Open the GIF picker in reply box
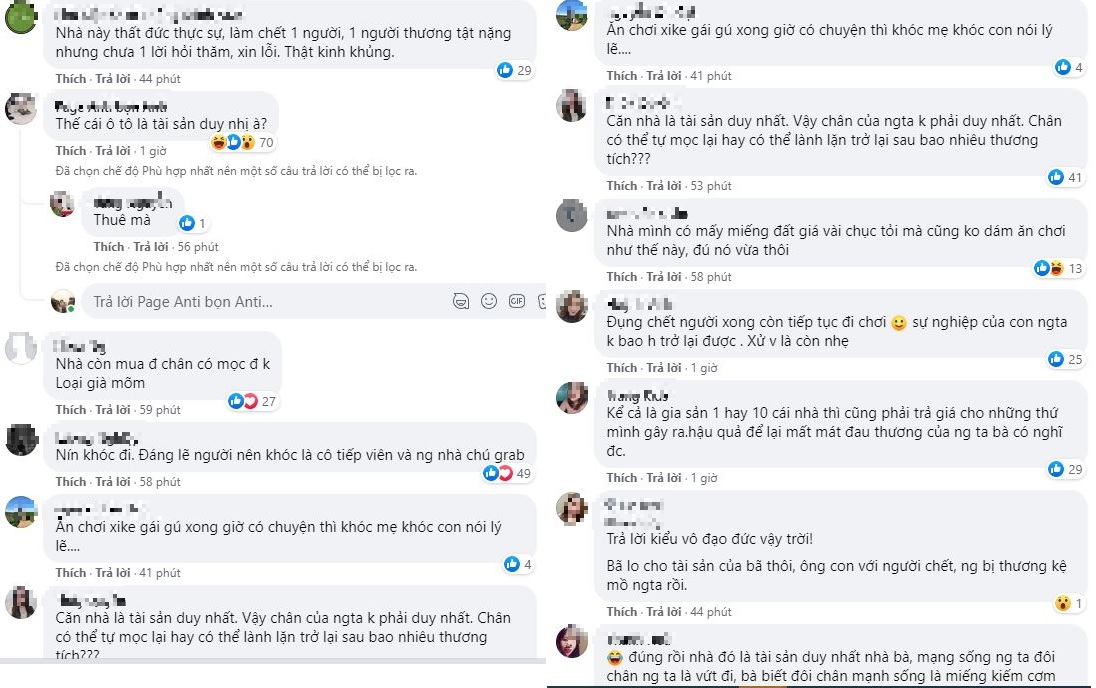 [517, 300]
